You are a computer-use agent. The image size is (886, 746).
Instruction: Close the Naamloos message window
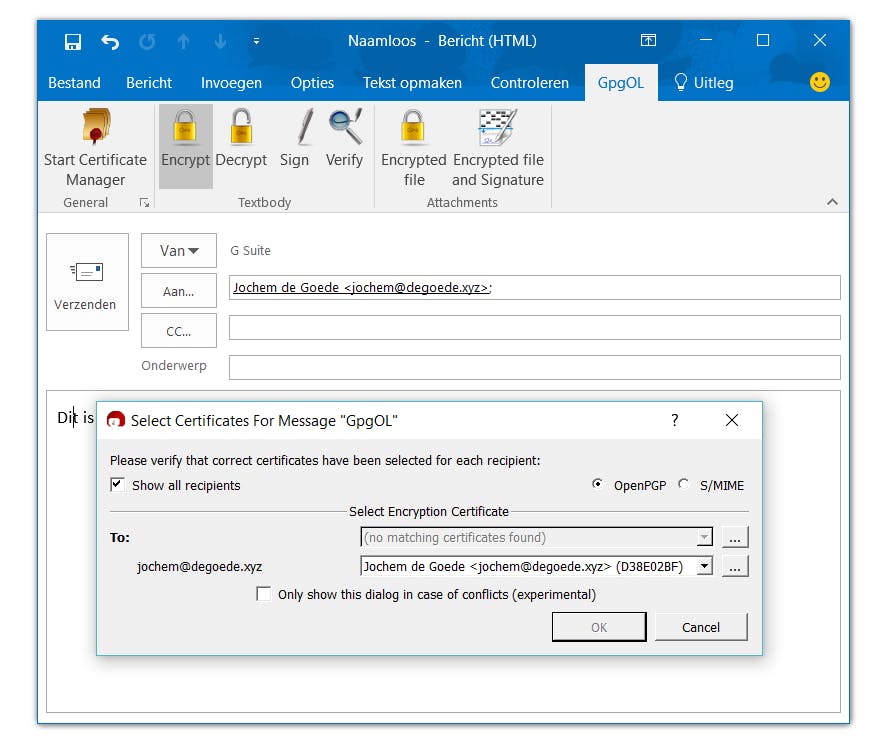coord(820,40)
